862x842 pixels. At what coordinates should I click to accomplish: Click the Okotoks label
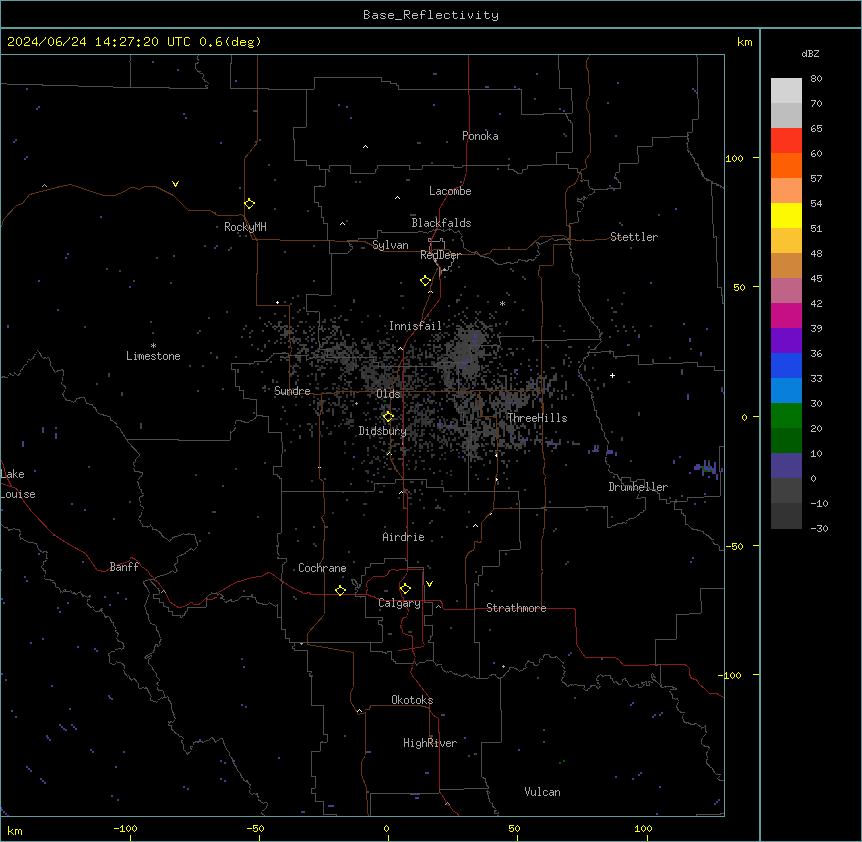pos(412,700)
